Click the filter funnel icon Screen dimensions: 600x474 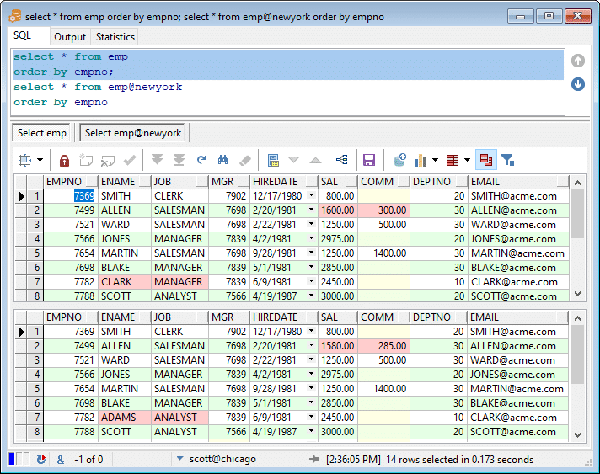click(508, 160)
